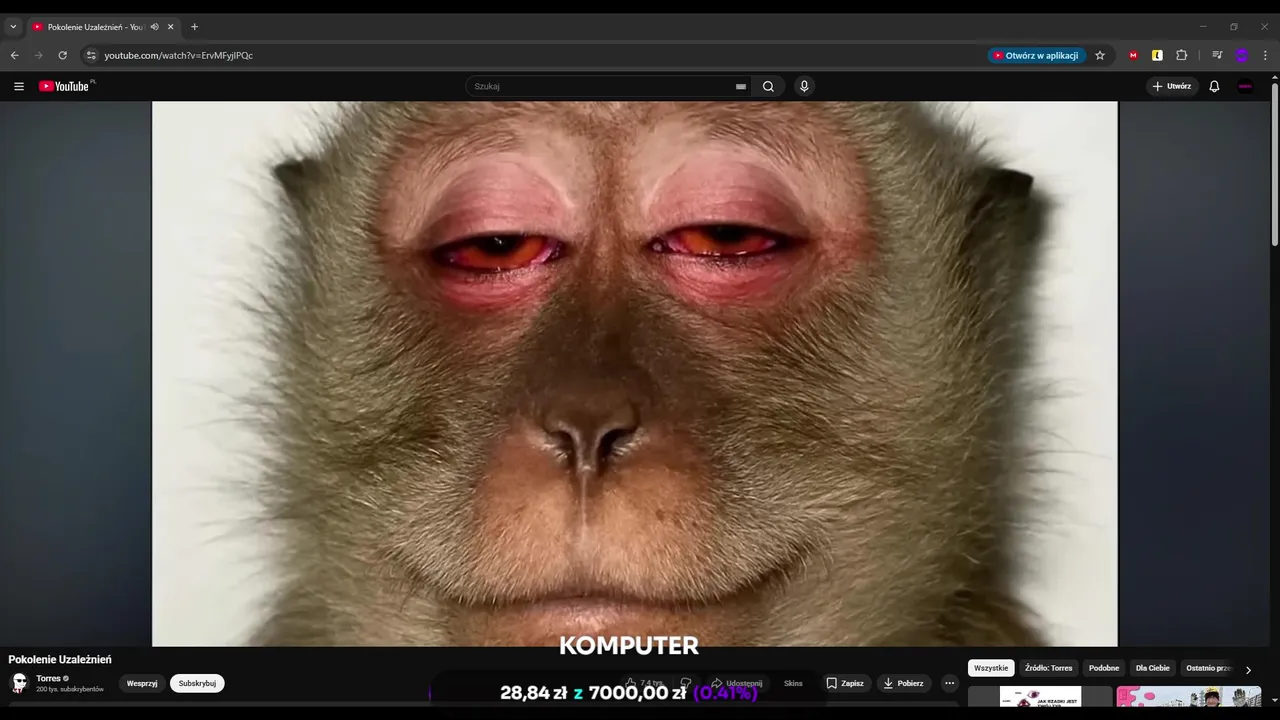1280x720 pixels.
Task: Click the Pokolenie Uzależnień video title
Action: pyautogui.click(x=60, y=659)
